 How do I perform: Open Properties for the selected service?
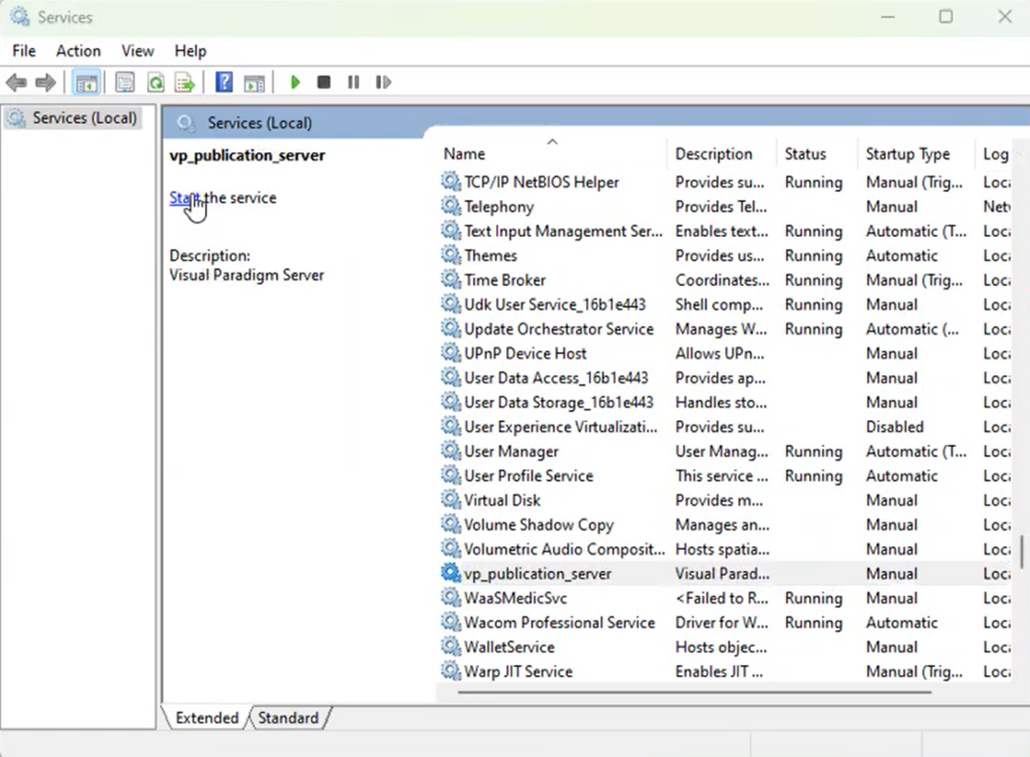coord(124,82)
